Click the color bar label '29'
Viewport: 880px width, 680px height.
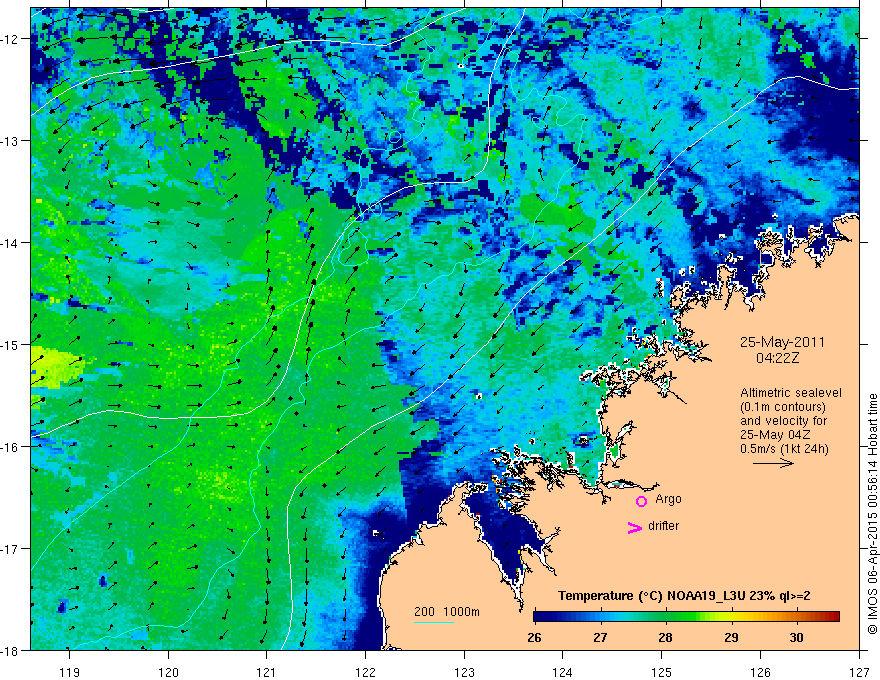731,637
